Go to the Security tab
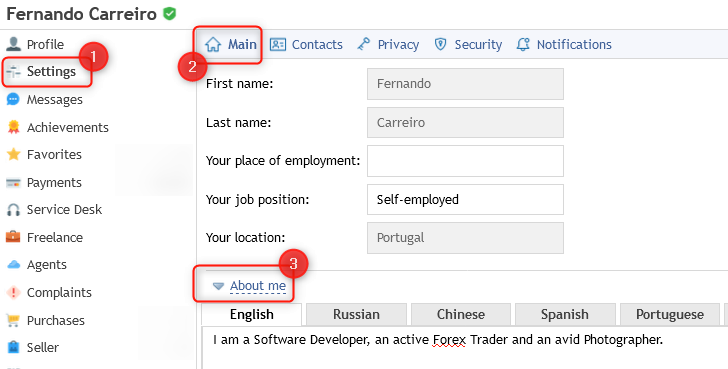This screenshot has height=369, width=728. tap(468, 45)
